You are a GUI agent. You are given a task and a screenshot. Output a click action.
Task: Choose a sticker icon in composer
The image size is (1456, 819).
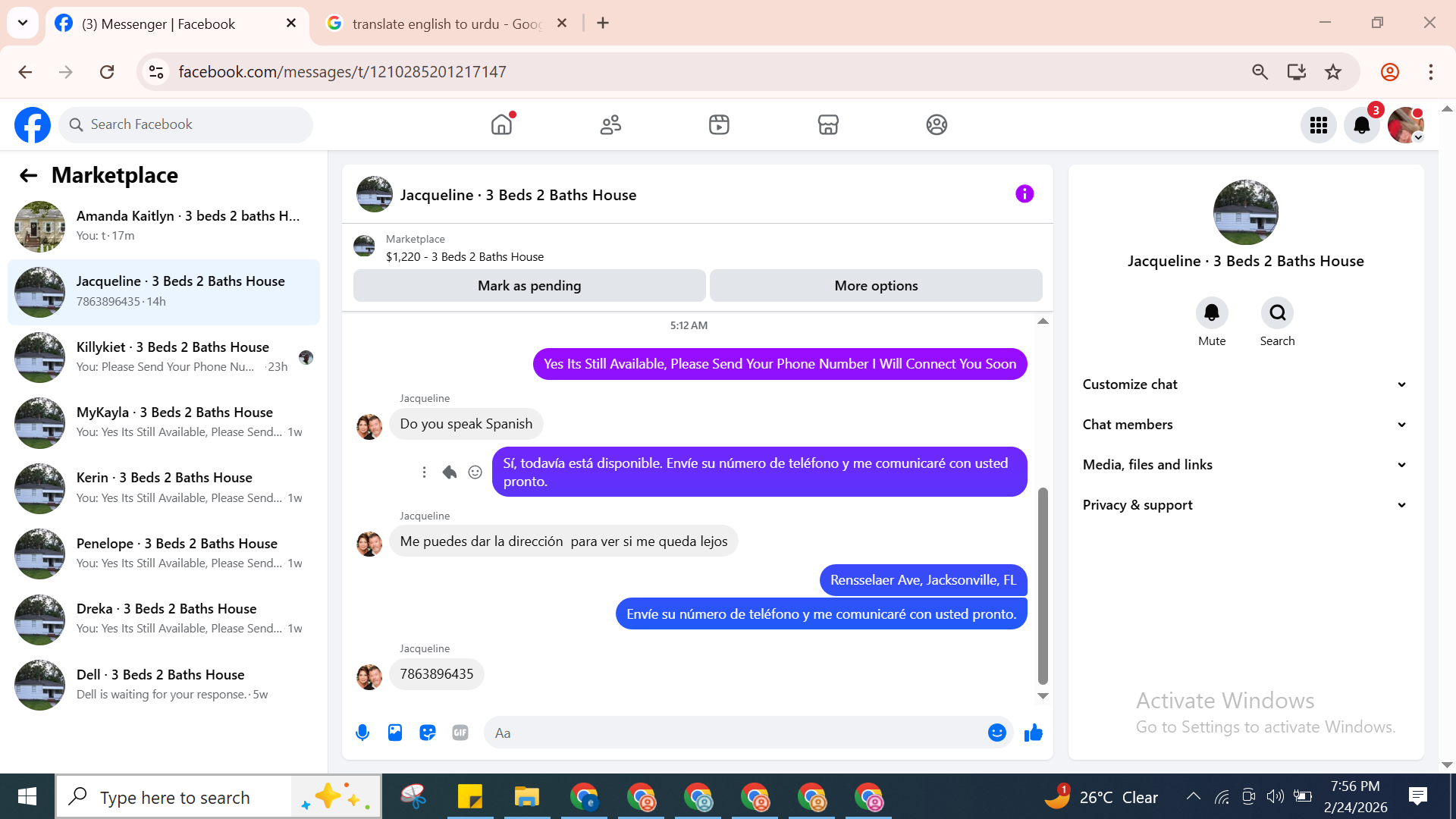pos(428,733)
